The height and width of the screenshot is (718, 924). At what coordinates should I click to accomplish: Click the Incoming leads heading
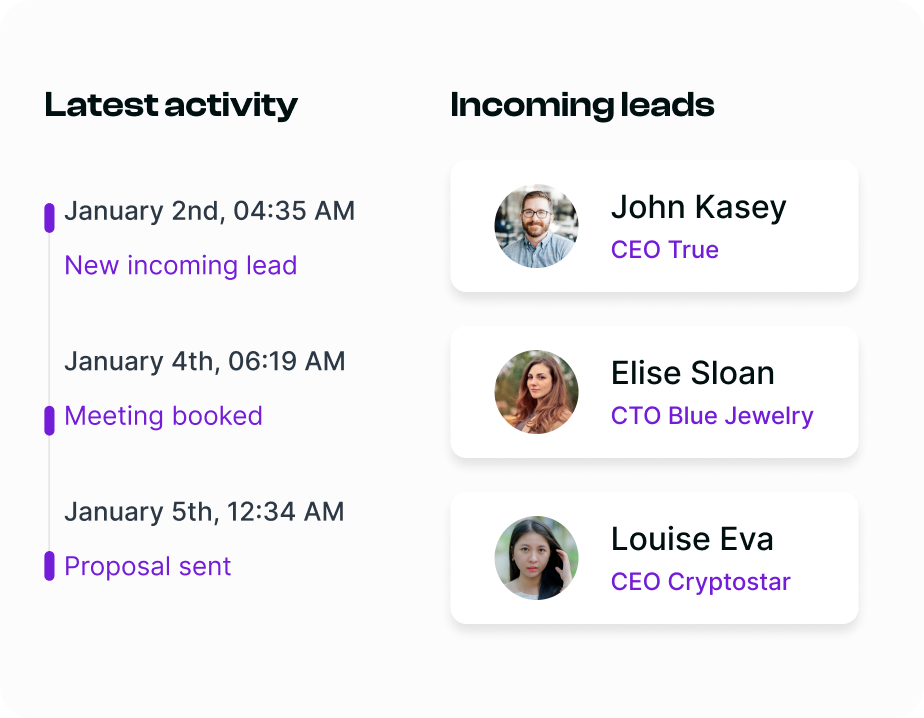pos(582,105)
